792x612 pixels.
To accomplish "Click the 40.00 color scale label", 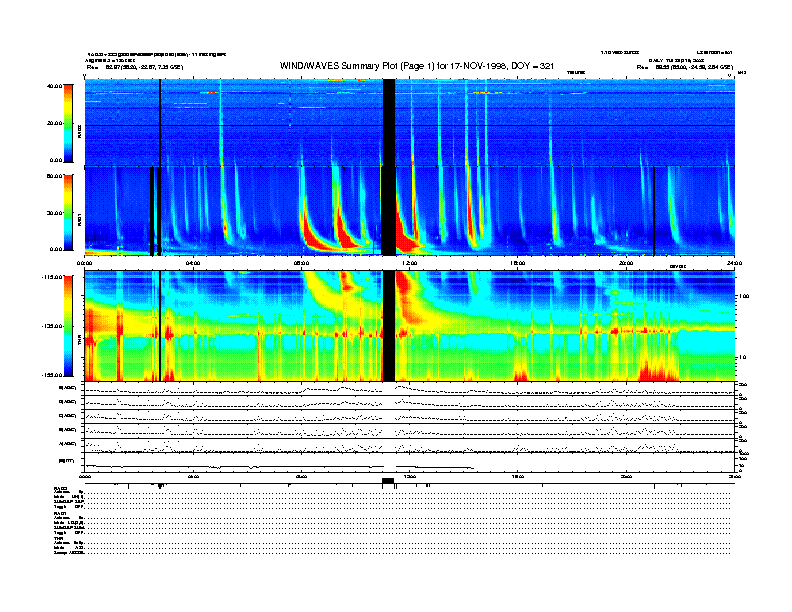I will 55,86.
